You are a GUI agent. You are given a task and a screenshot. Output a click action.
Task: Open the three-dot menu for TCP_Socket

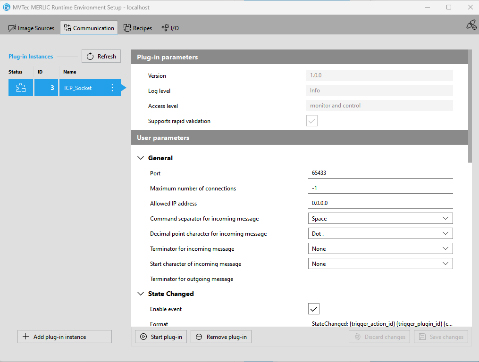coord(112,88)
